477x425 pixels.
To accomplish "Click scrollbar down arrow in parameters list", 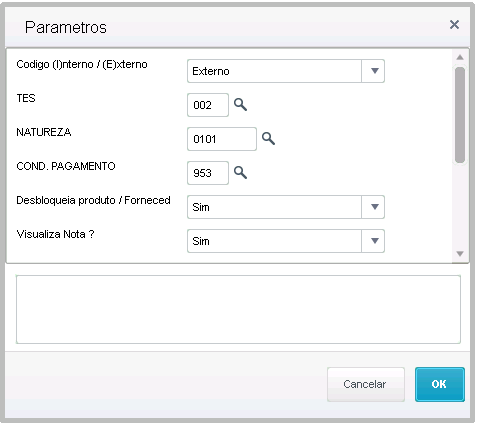I will coord(460,254).
